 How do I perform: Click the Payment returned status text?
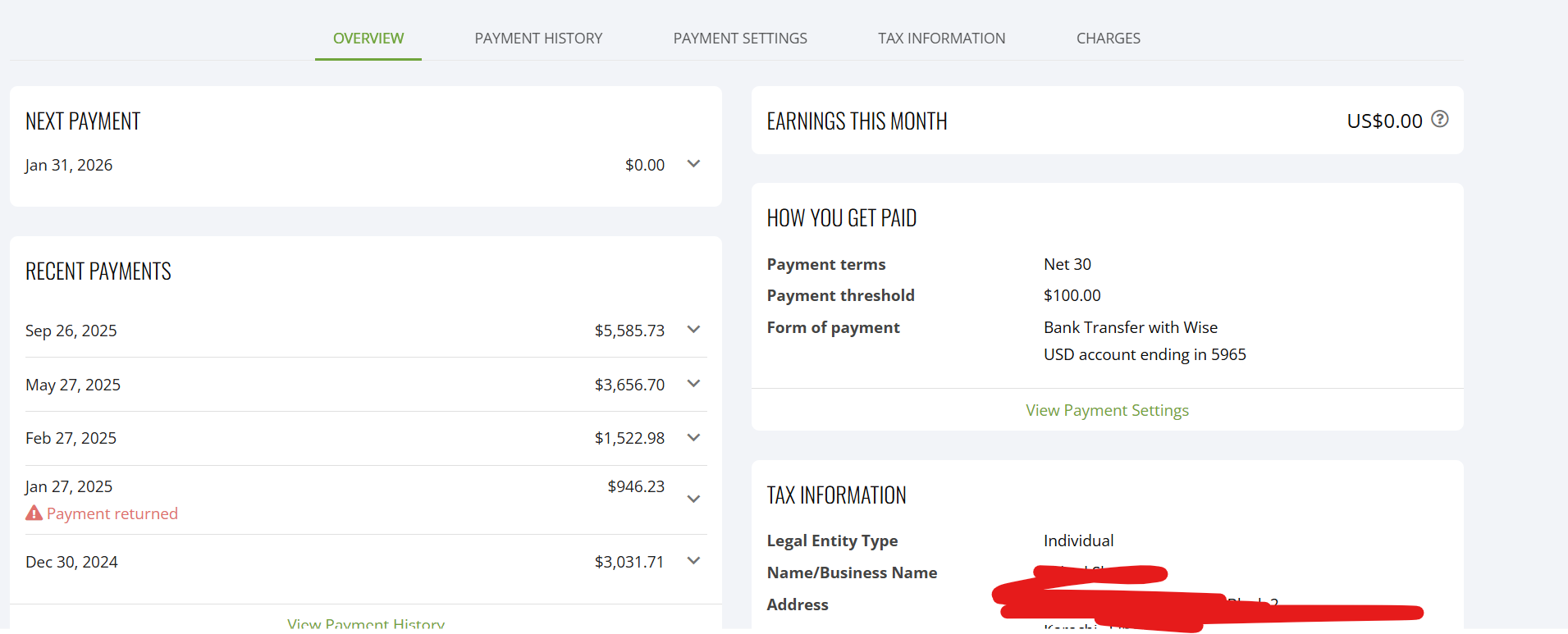(112, 514)
